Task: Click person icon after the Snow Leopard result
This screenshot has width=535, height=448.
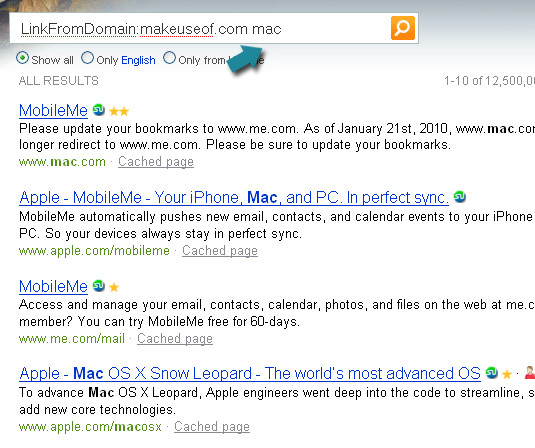Action: [x=530, y=373]
